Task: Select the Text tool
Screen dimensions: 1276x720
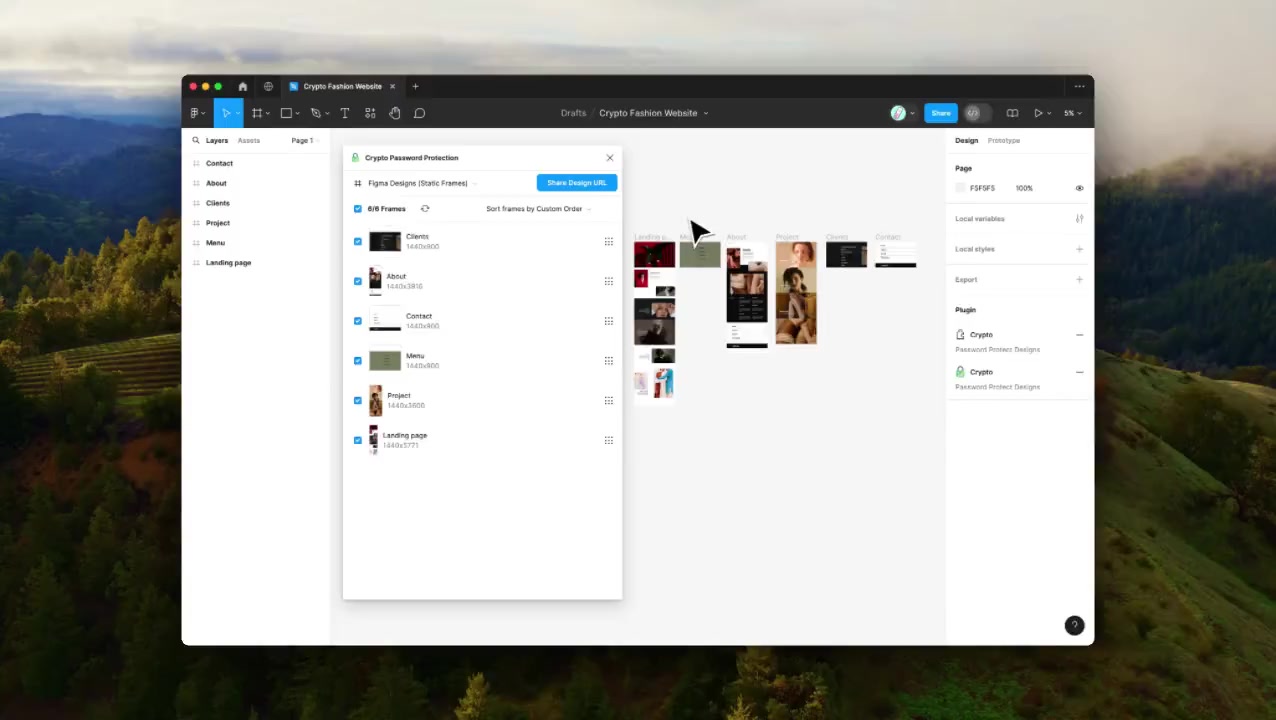Action: pyautogui.click(x=345, y=113)
